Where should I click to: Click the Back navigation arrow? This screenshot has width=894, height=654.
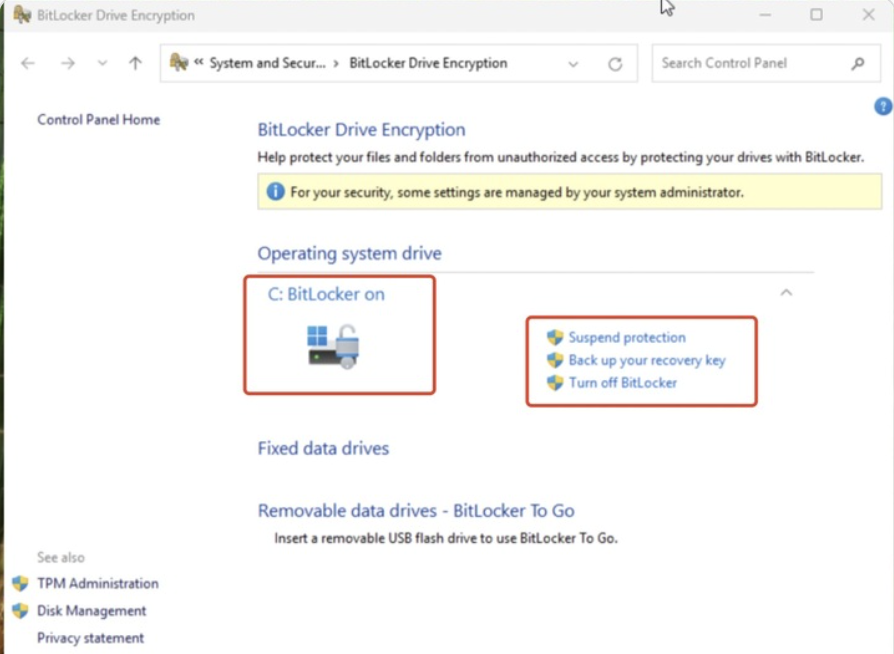28,63
